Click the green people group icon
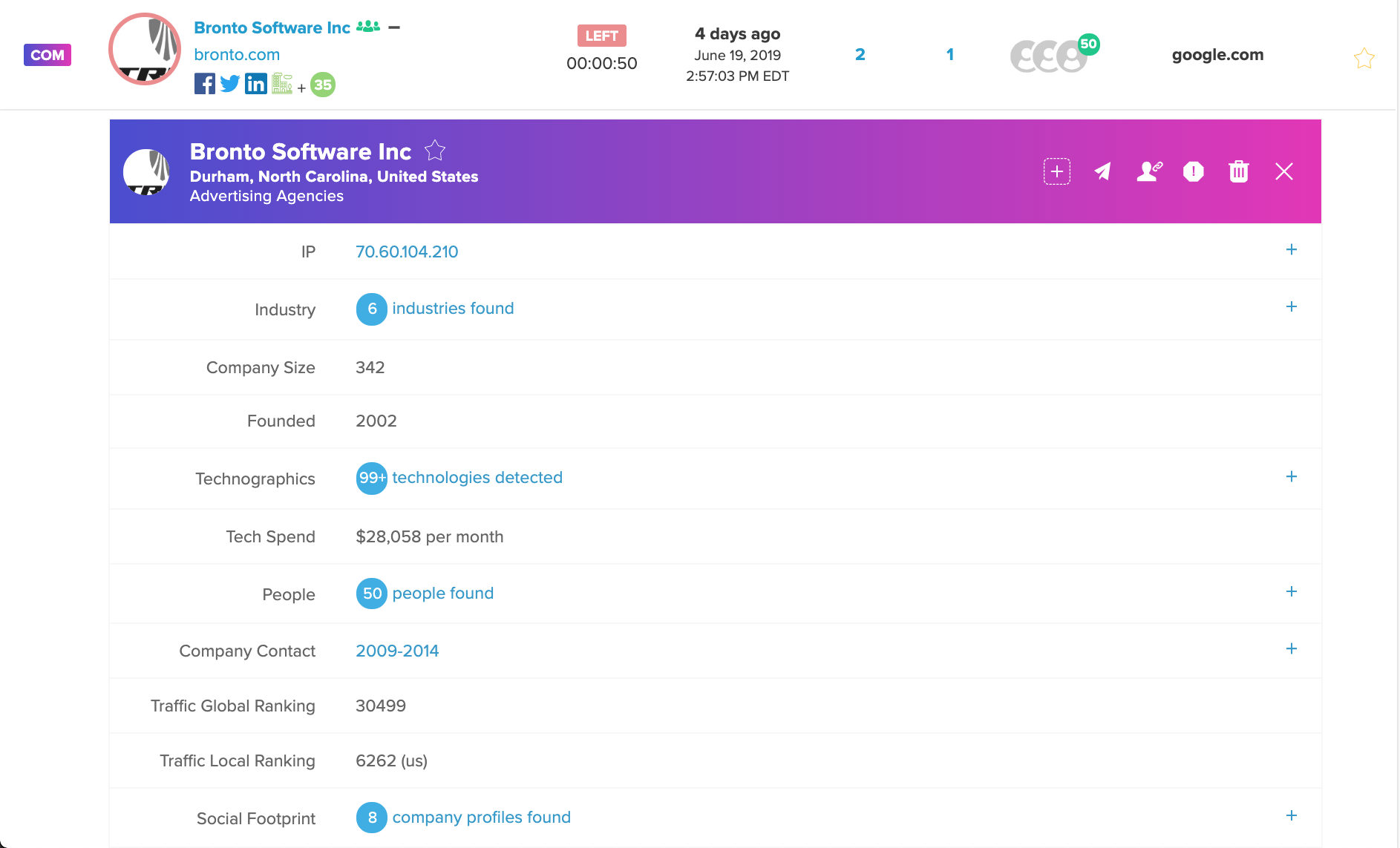Image resolution: width=1400 pixels, height=848 pixels. [x=368, y=27]
